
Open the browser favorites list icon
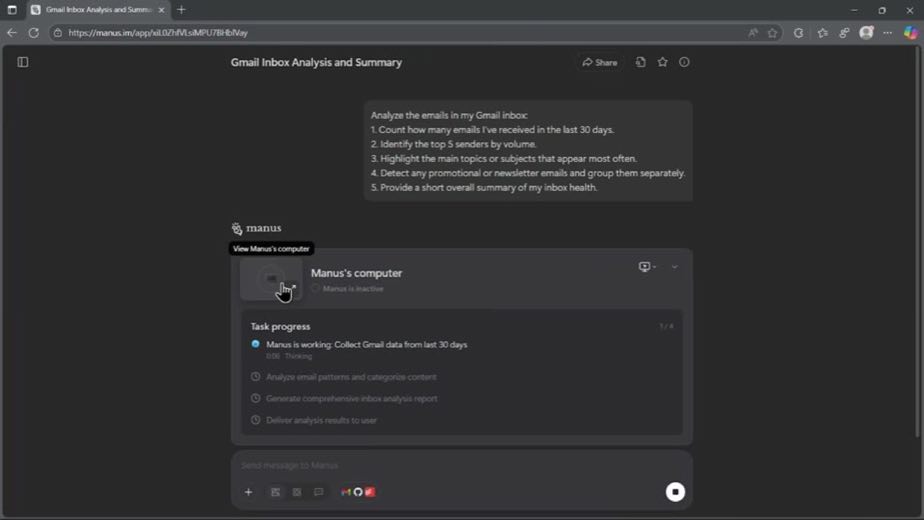tap(823, 33)
